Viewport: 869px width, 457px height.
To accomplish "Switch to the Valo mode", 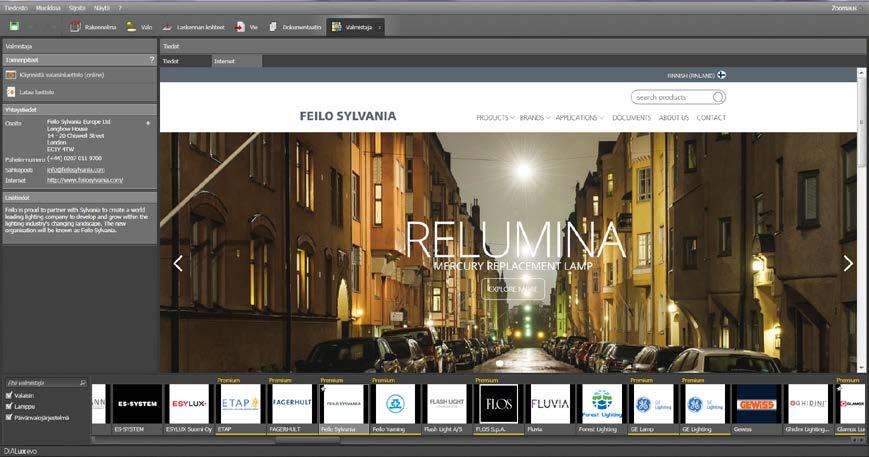I will pyautogui.click(x=139, y=27).
